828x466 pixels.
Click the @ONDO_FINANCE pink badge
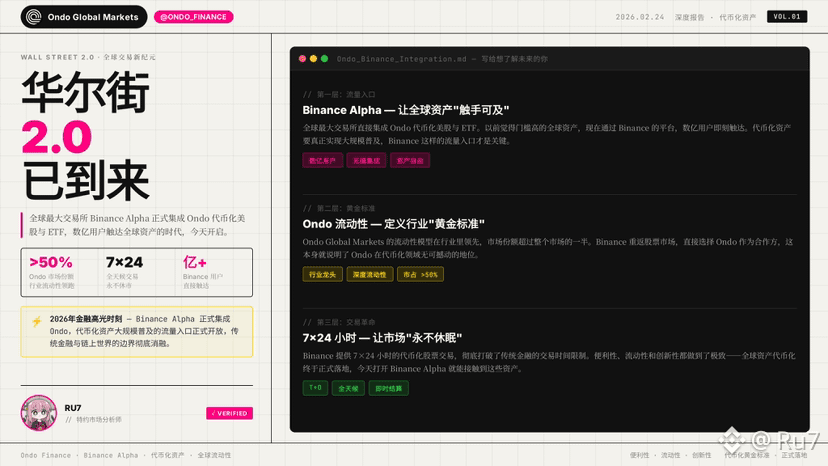tap(193, 17)
